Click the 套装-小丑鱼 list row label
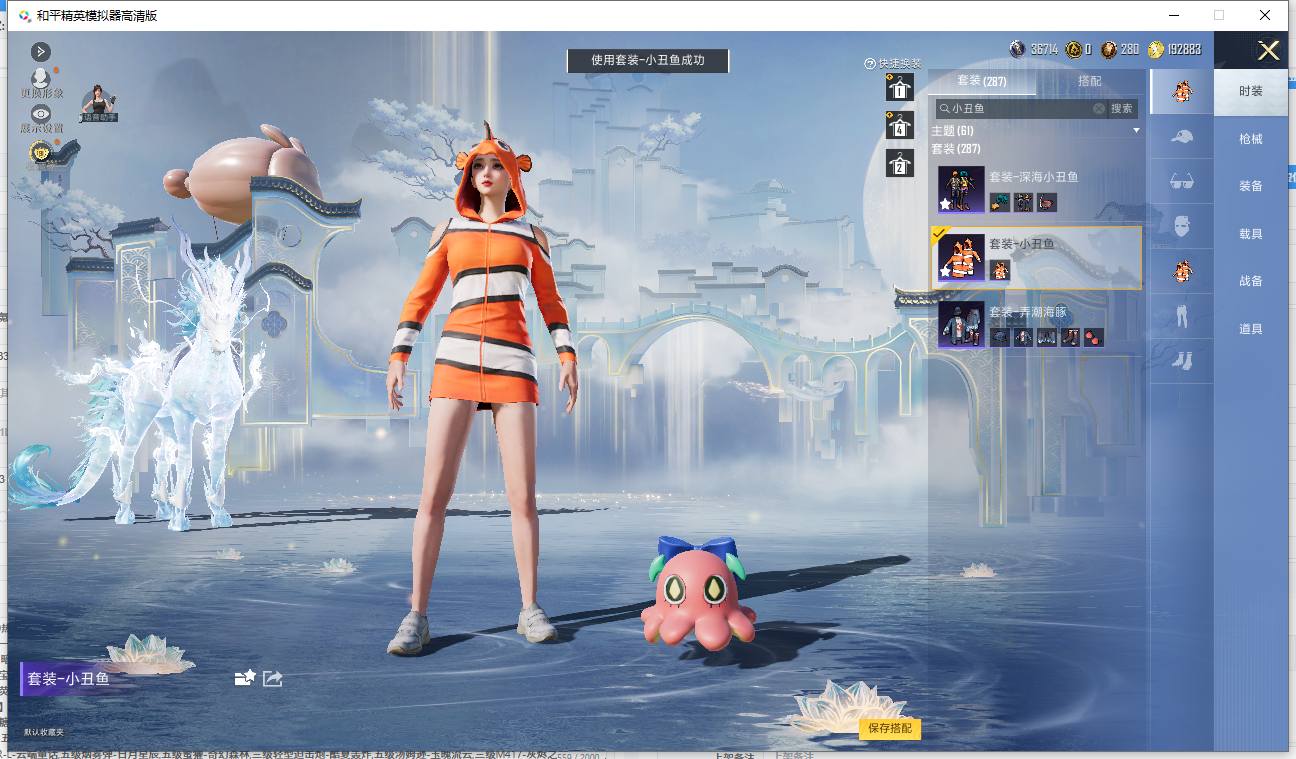 (x=1022, y=244)
